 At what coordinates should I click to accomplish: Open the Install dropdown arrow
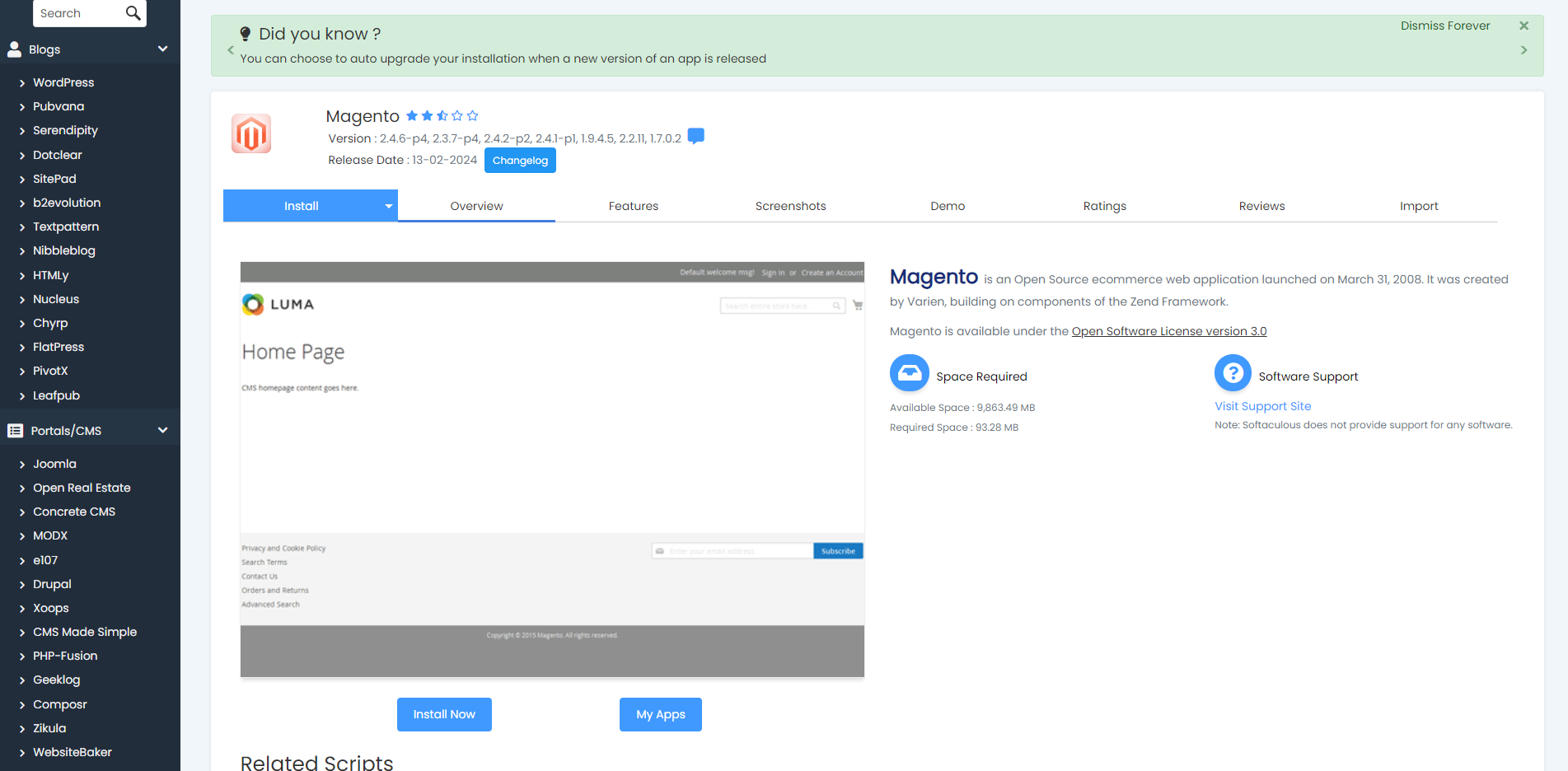pyautogui.click(x=388, y=206)
